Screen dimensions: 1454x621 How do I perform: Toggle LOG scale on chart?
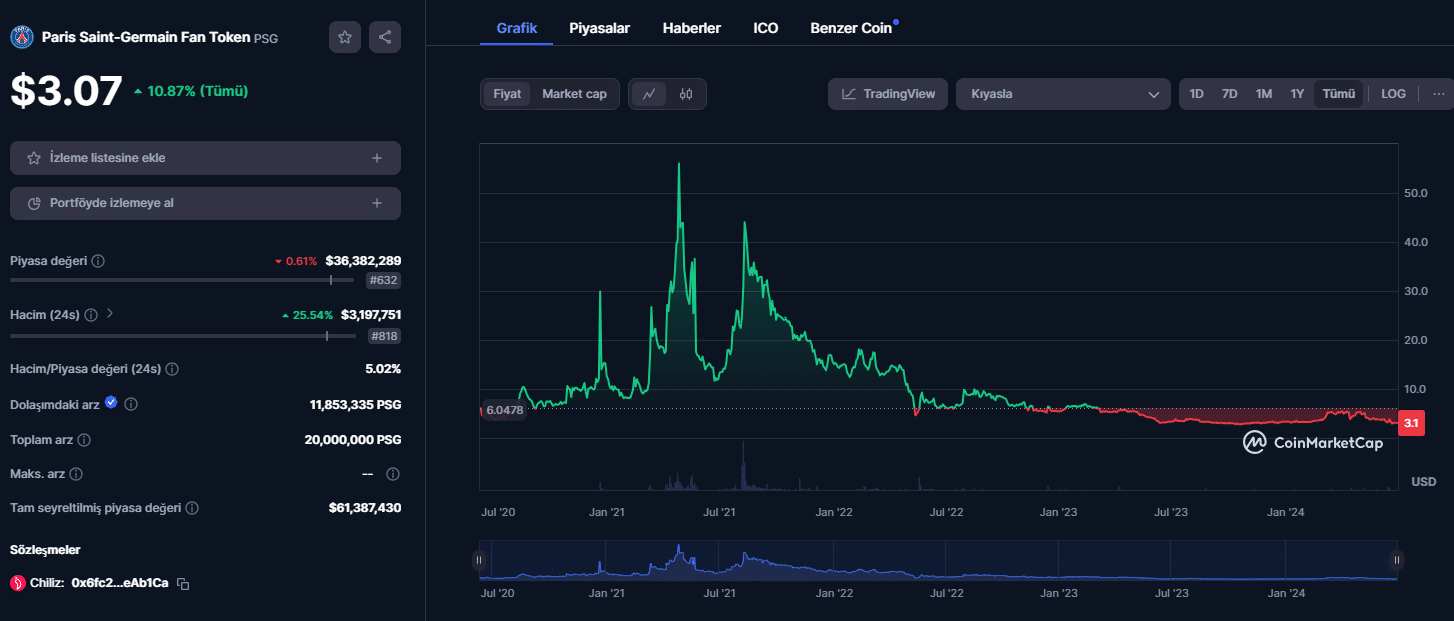point(1393,94)
